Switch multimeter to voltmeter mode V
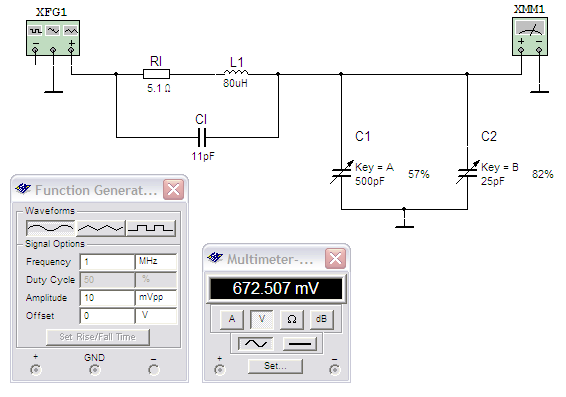Screen dimensions: 566x397 (262, 319)
